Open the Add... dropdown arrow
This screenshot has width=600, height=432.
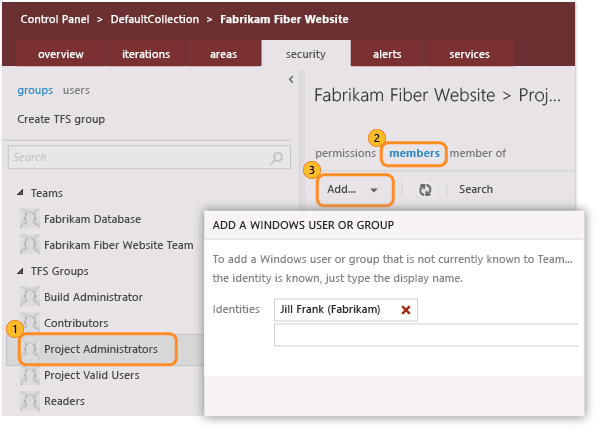[374, 190]
